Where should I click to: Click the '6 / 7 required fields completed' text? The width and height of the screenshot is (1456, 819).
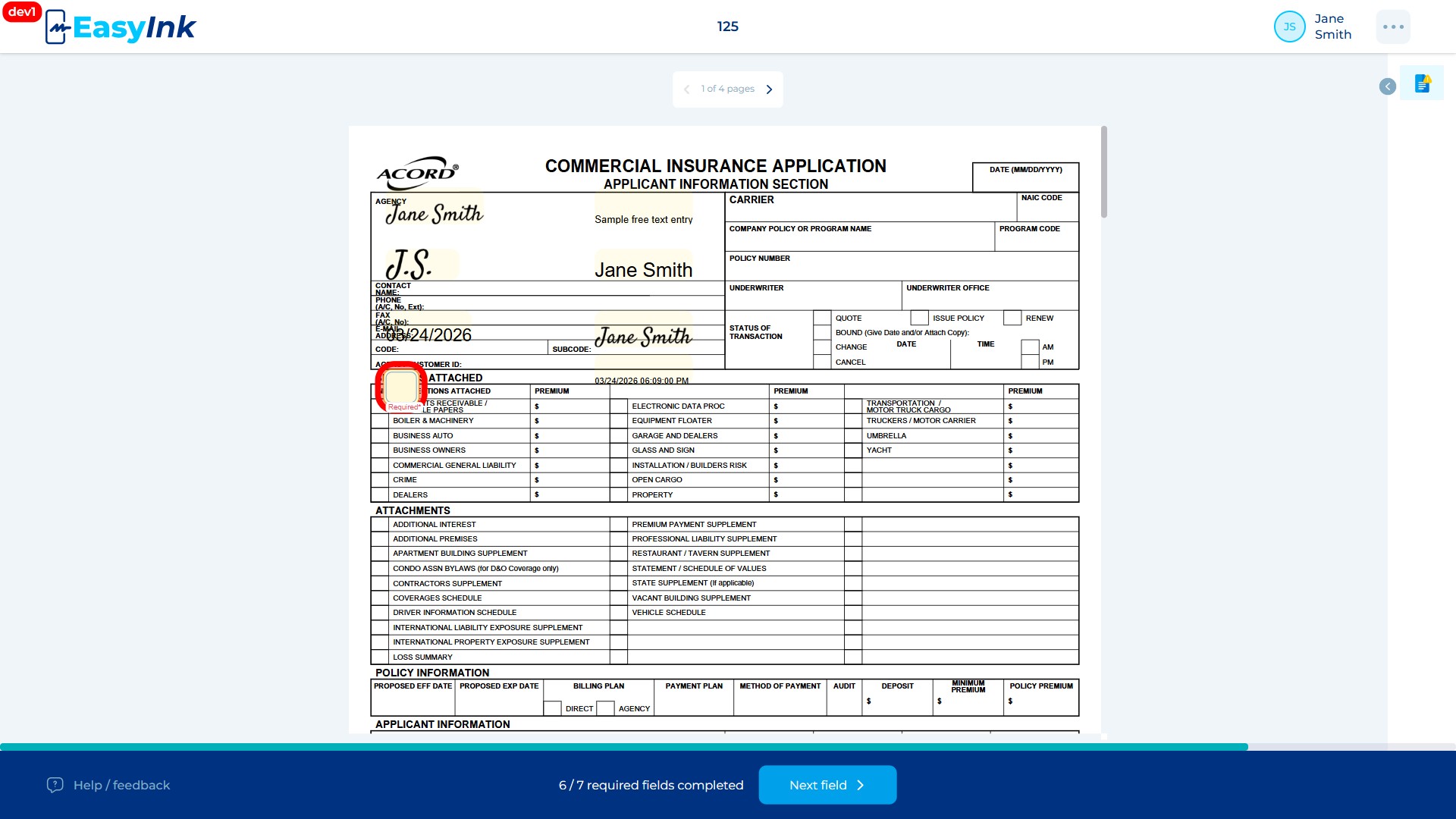pyautogui.click(x=651, y=785)
